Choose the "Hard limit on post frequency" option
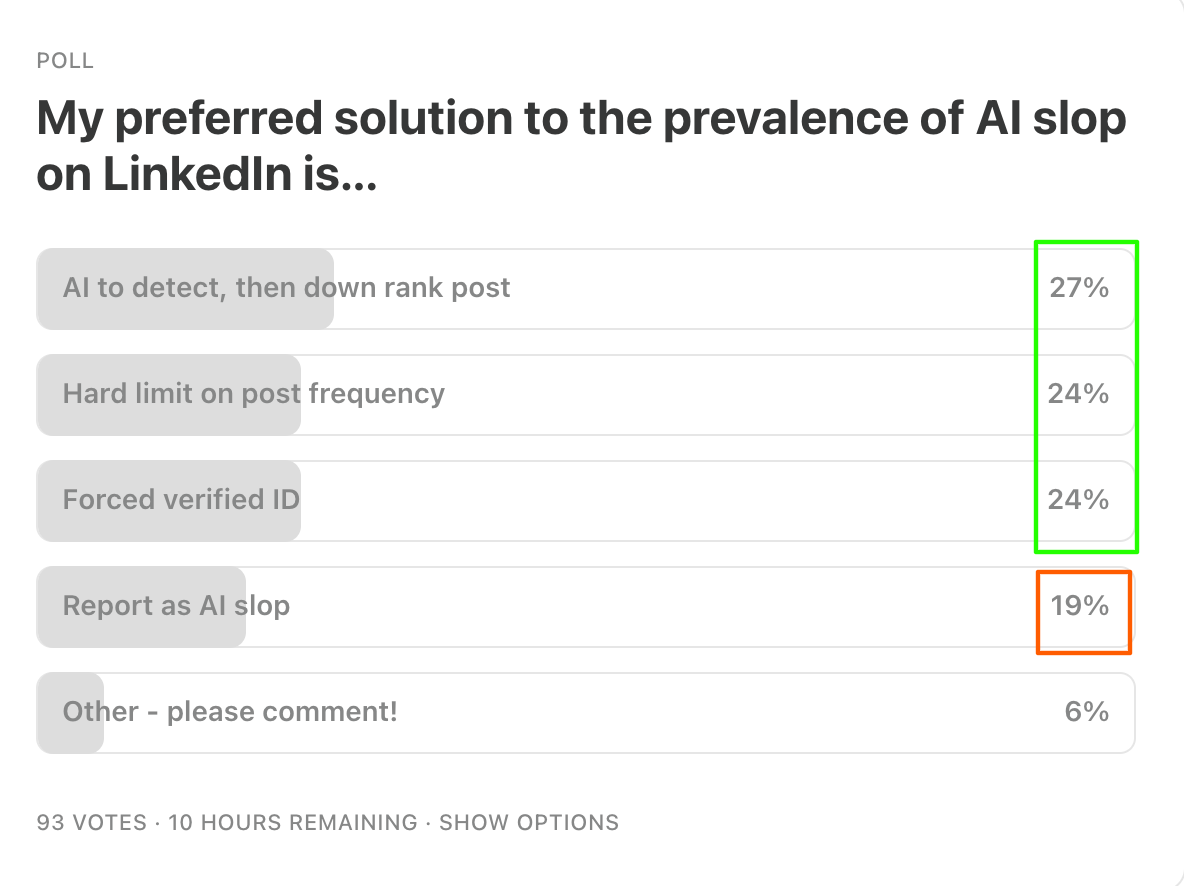The height and width of the screenshot is (886, 1184). [585, 394]
